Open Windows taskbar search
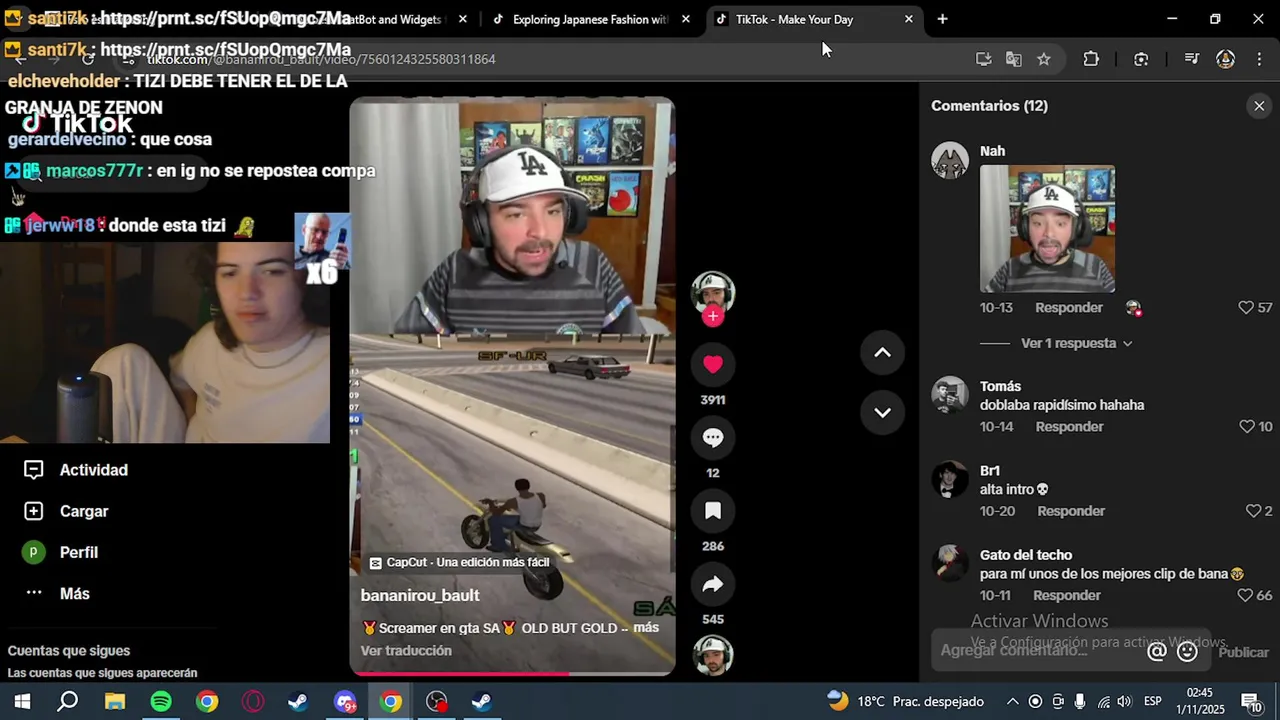1280x720 pixels. click(x=68, y=702)
